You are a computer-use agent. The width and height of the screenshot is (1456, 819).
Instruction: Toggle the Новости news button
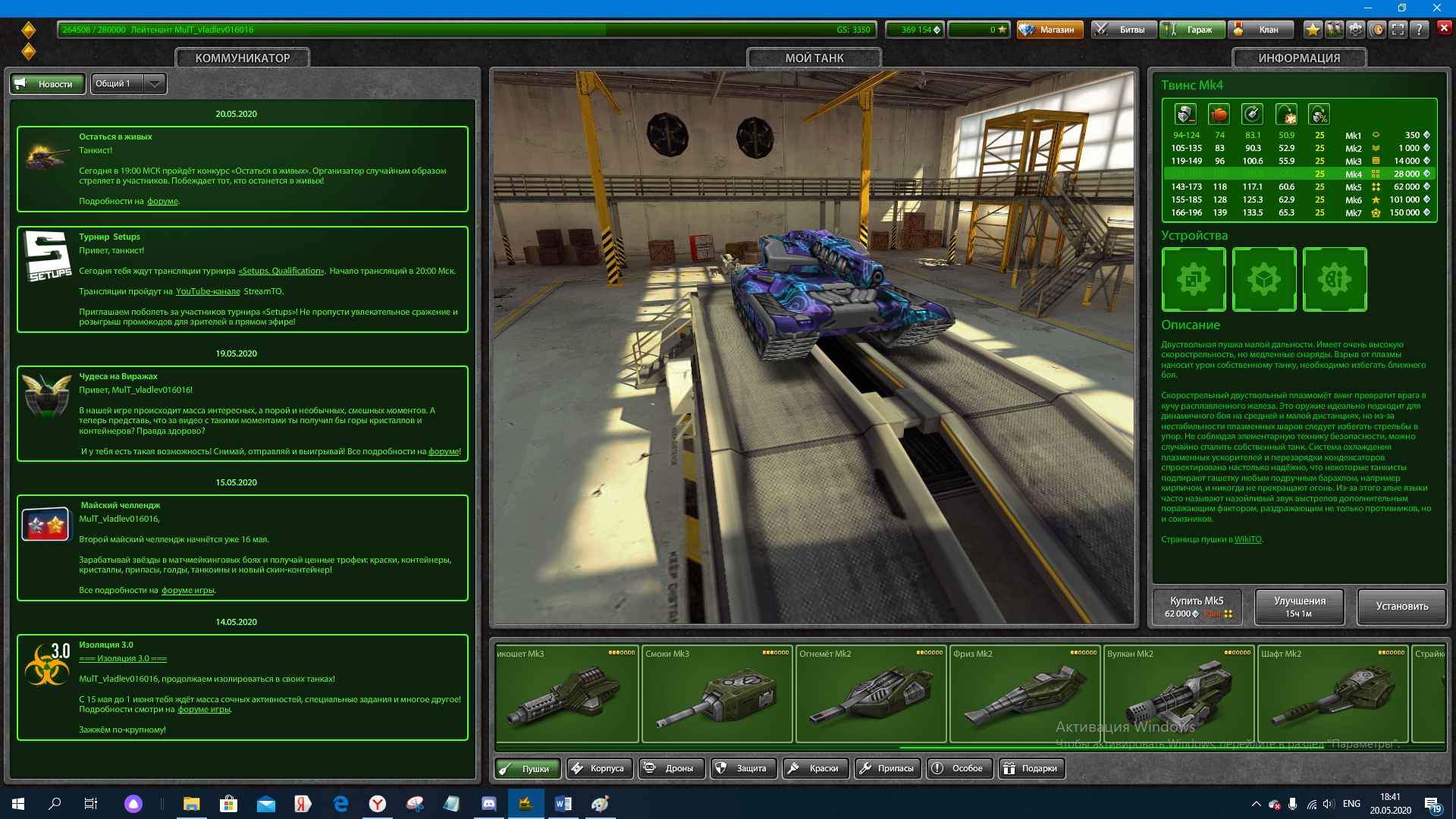click(x=47, y=83)
